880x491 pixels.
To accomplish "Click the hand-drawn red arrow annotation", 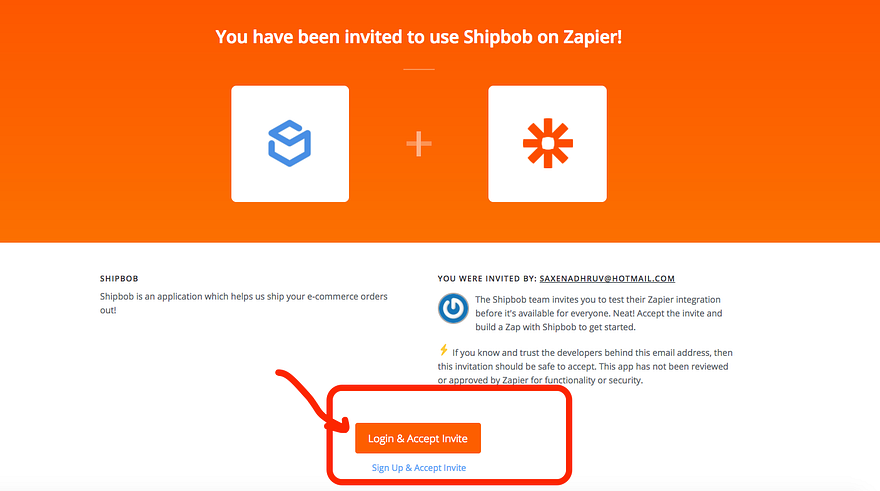I will click(298, 395).
